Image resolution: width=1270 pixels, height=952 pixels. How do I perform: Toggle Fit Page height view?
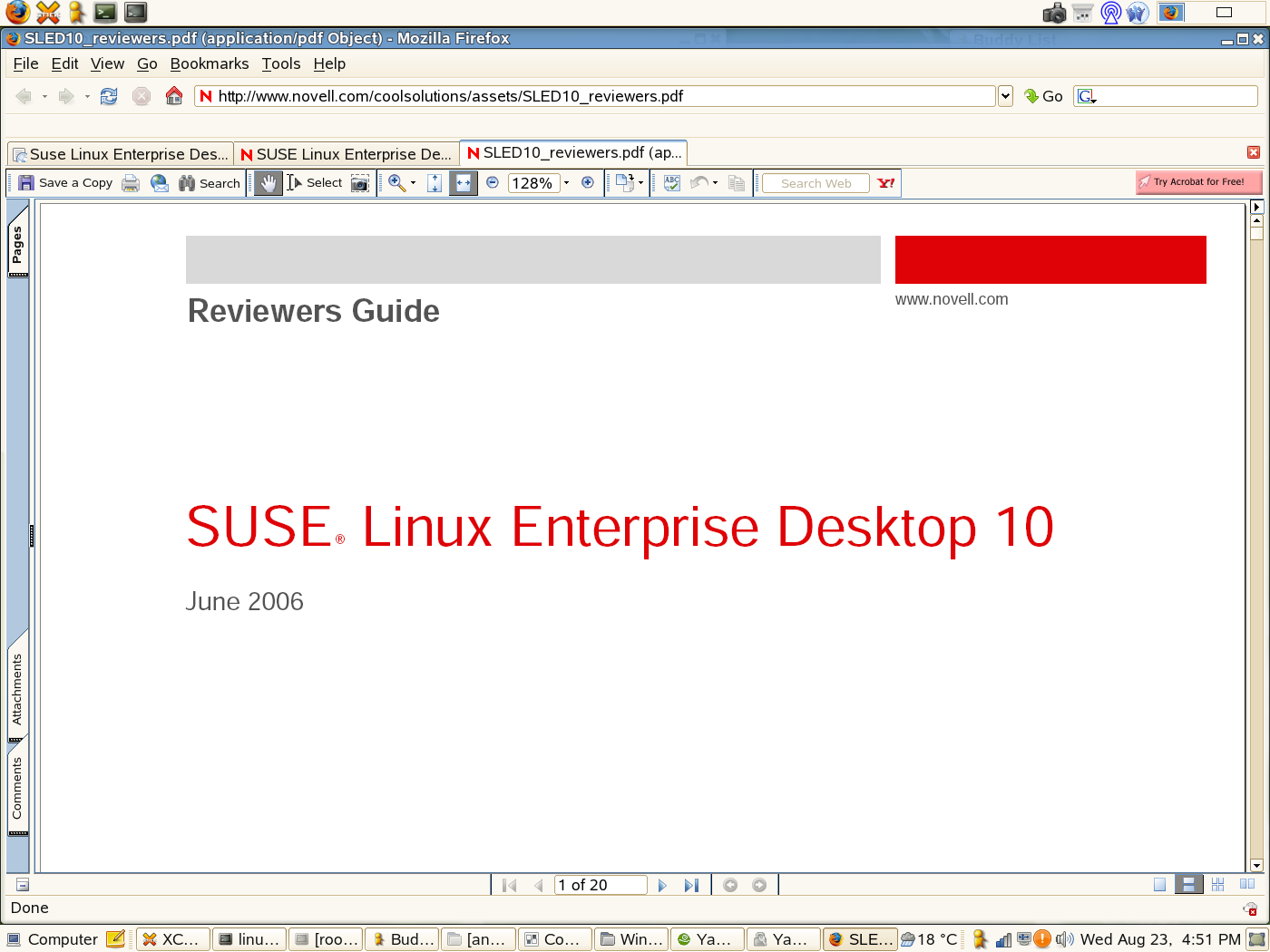tap(435, 183)
